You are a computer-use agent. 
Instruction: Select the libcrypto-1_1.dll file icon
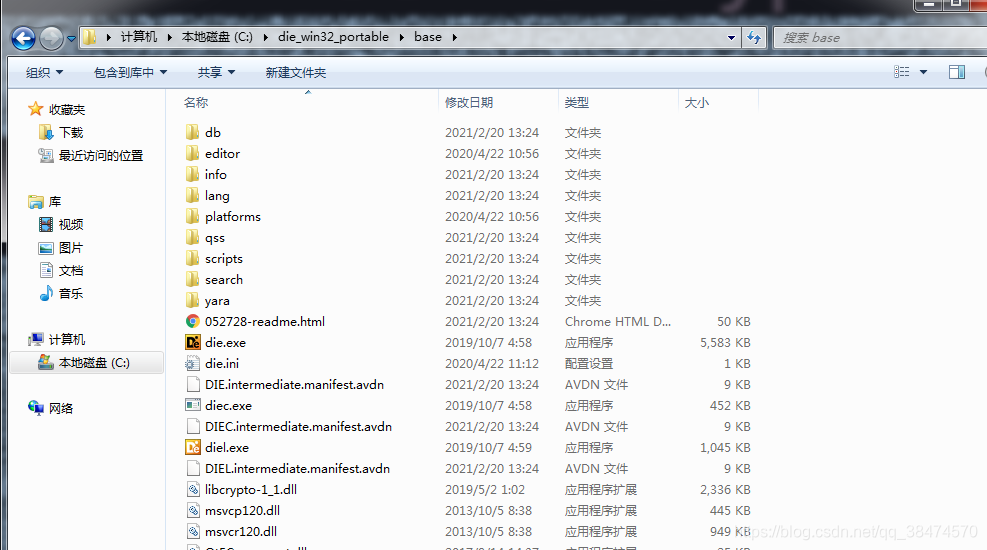point(193,490)
